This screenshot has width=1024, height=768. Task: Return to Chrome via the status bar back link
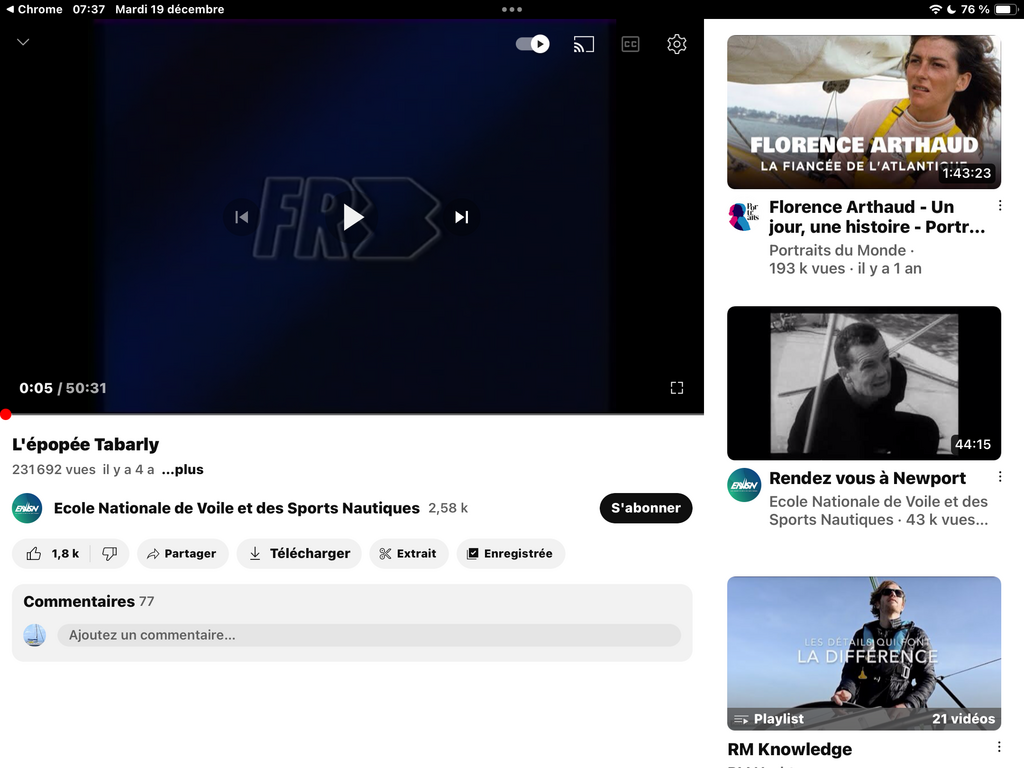point(34,9)
